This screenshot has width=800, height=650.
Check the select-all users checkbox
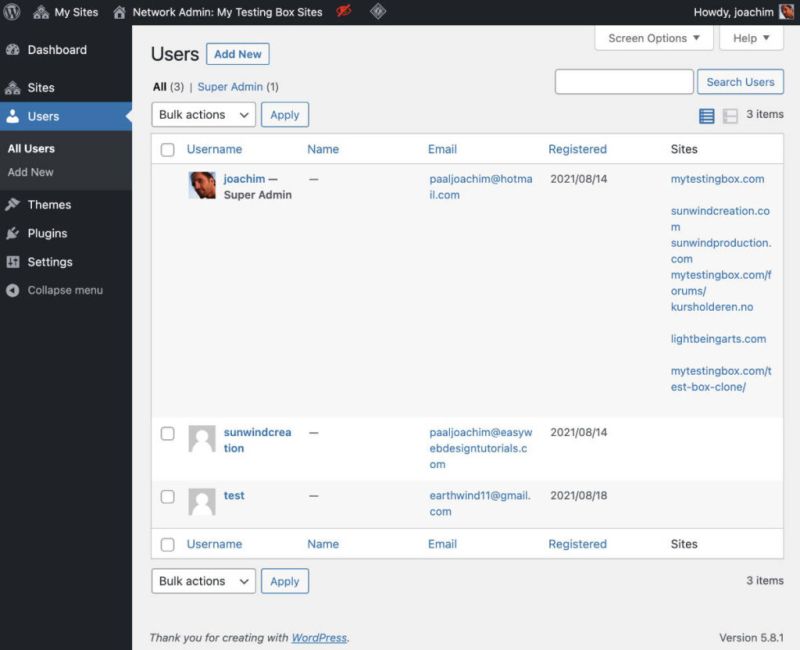click(167, 148)
